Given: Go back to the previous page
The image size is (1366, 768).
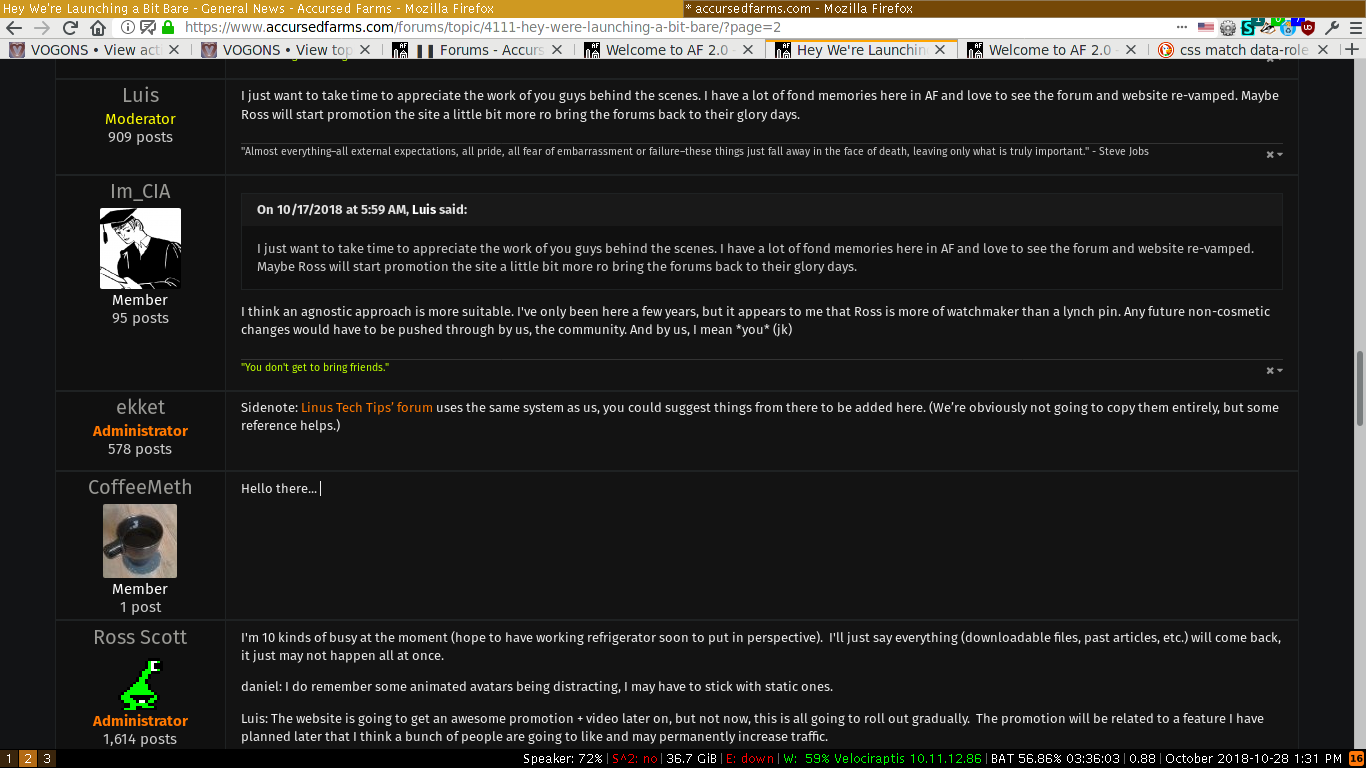Looking at the screenshot, I should [14, 28].
